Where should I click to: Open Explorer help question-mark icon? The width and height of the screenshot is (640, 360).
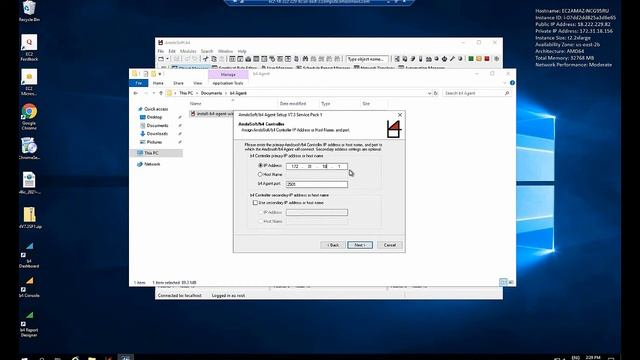[x=512, y=83]
